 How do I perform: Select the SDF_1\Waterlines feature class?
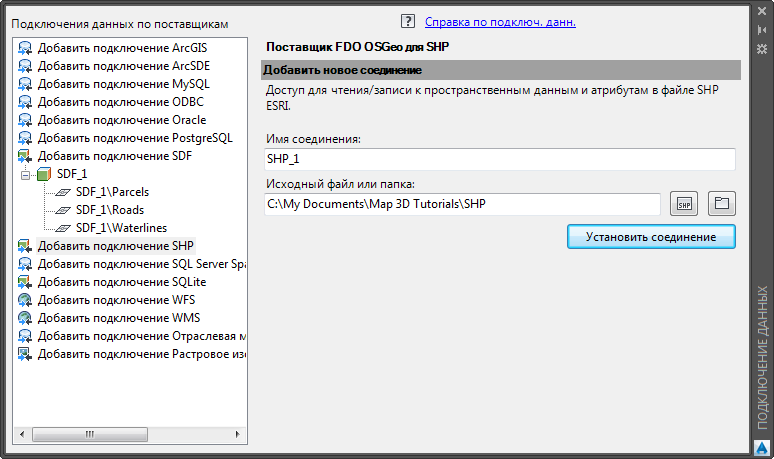point(120,228)
